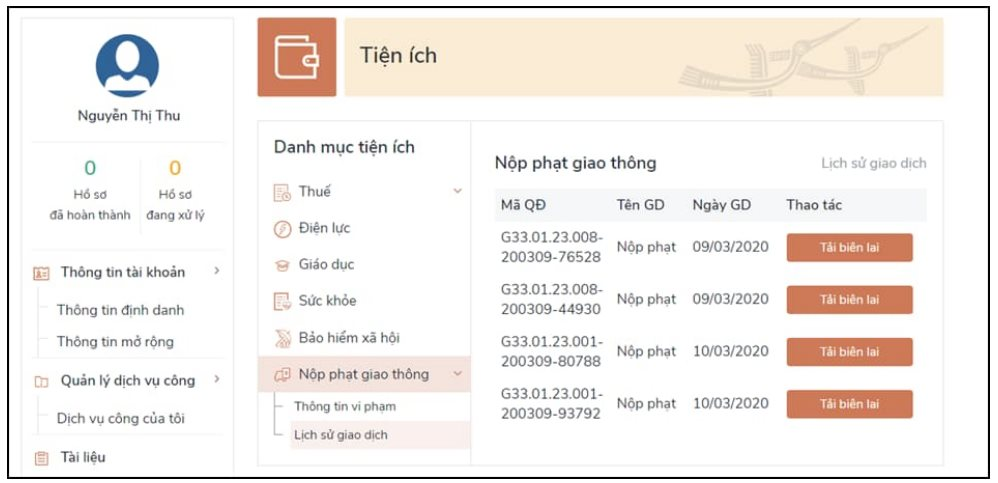Click the Tài liệu clipboard icon
The image size is (998, 483).
click(41, 458)
